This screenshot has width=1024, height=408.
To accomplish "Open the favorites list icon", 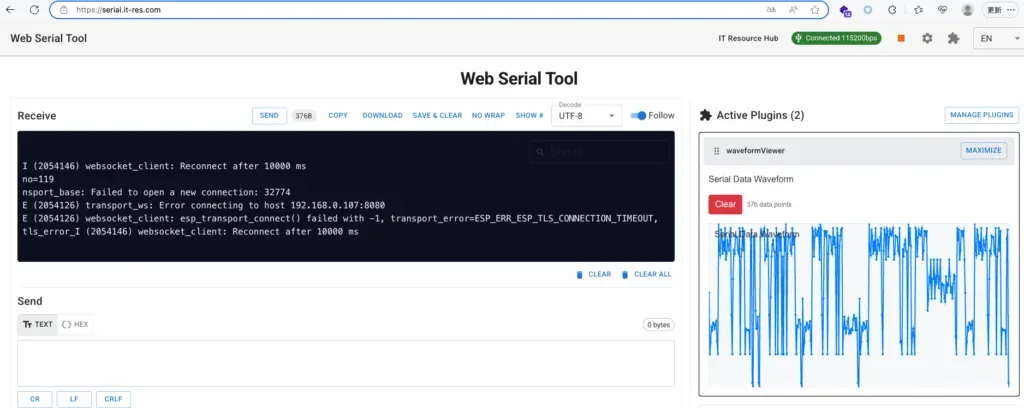I will coord(918,10).
